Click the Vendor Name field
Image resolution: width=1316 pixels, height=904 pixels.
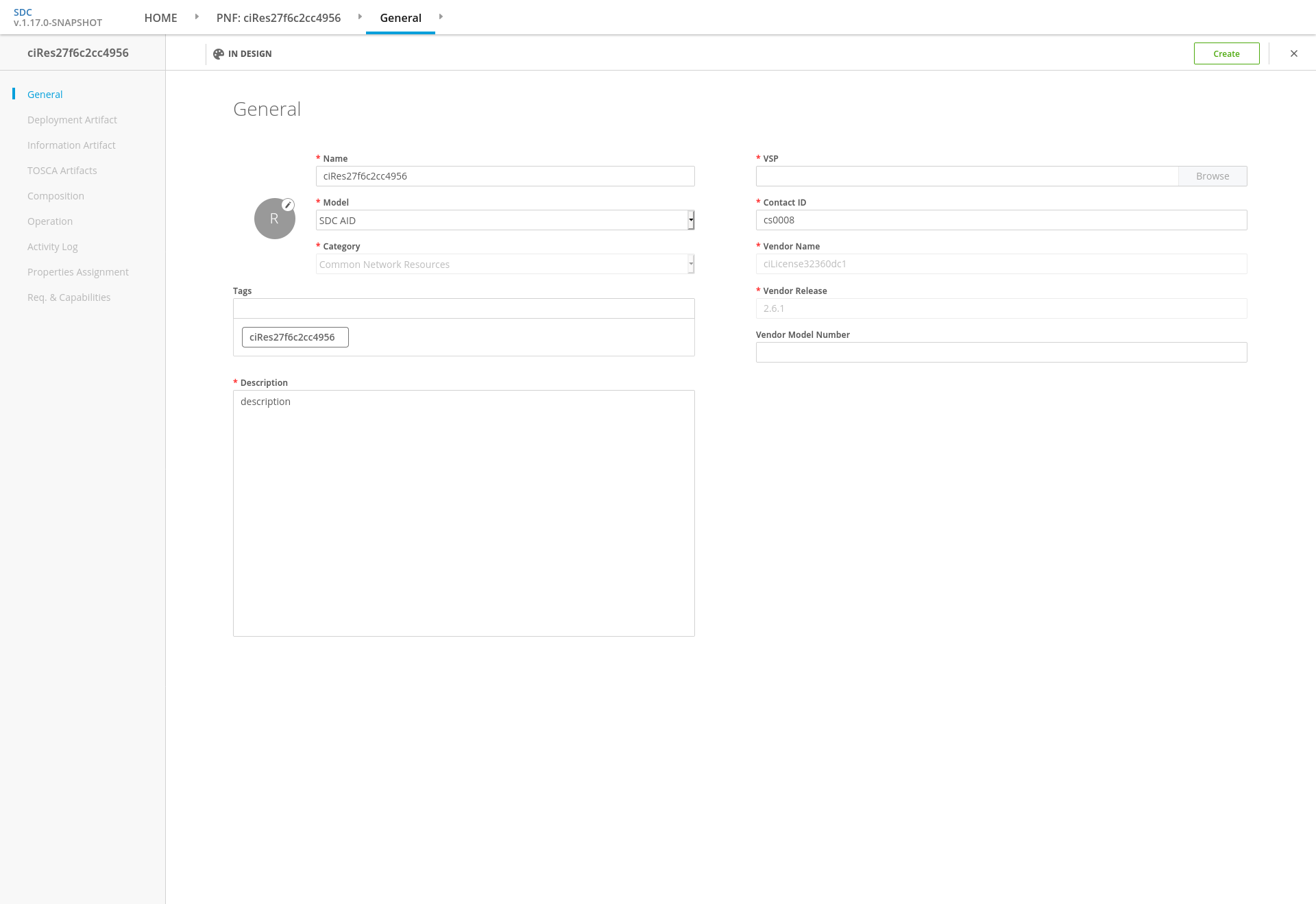[1001, 264]
